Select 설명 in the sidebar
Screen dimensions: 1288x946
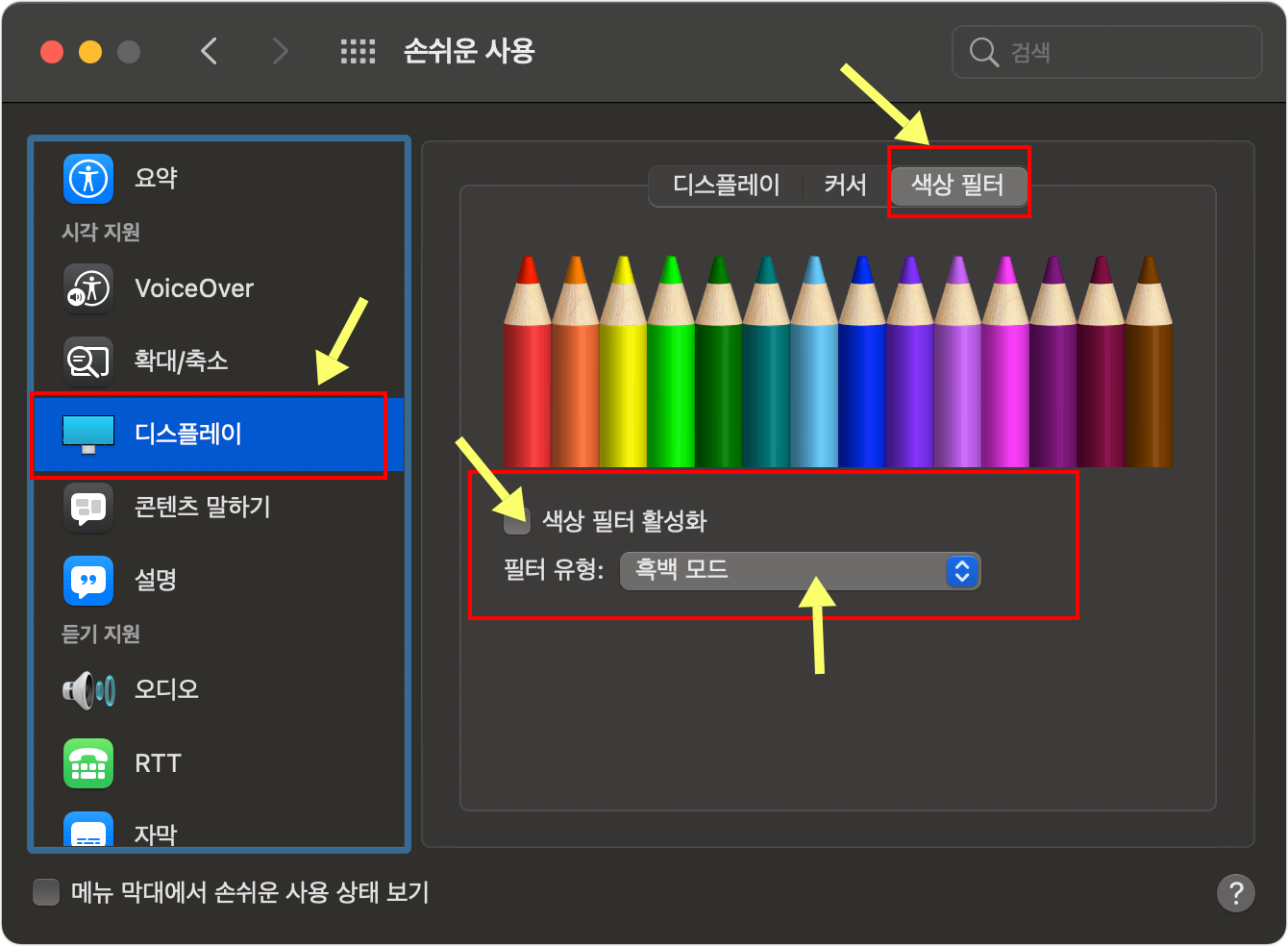pyautogui.click(x=217, y=580)
